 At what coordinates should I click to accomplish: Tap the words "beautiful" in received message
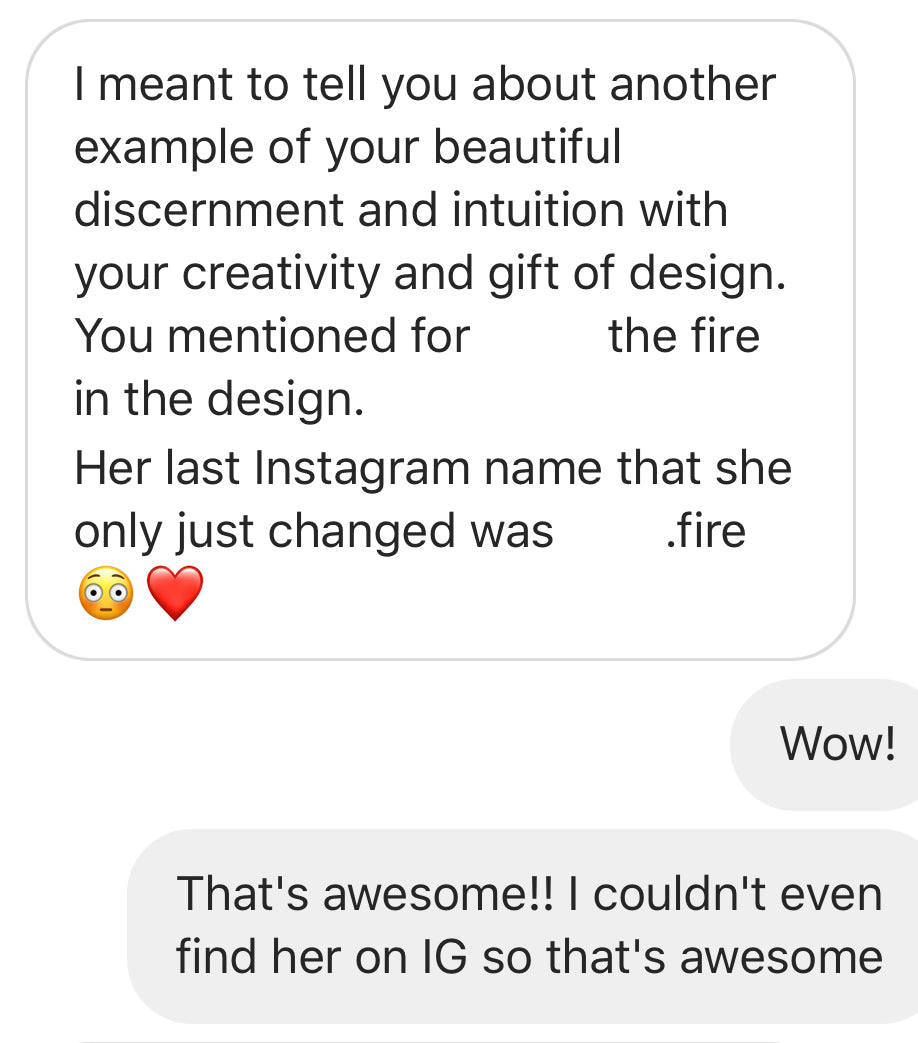527,147
